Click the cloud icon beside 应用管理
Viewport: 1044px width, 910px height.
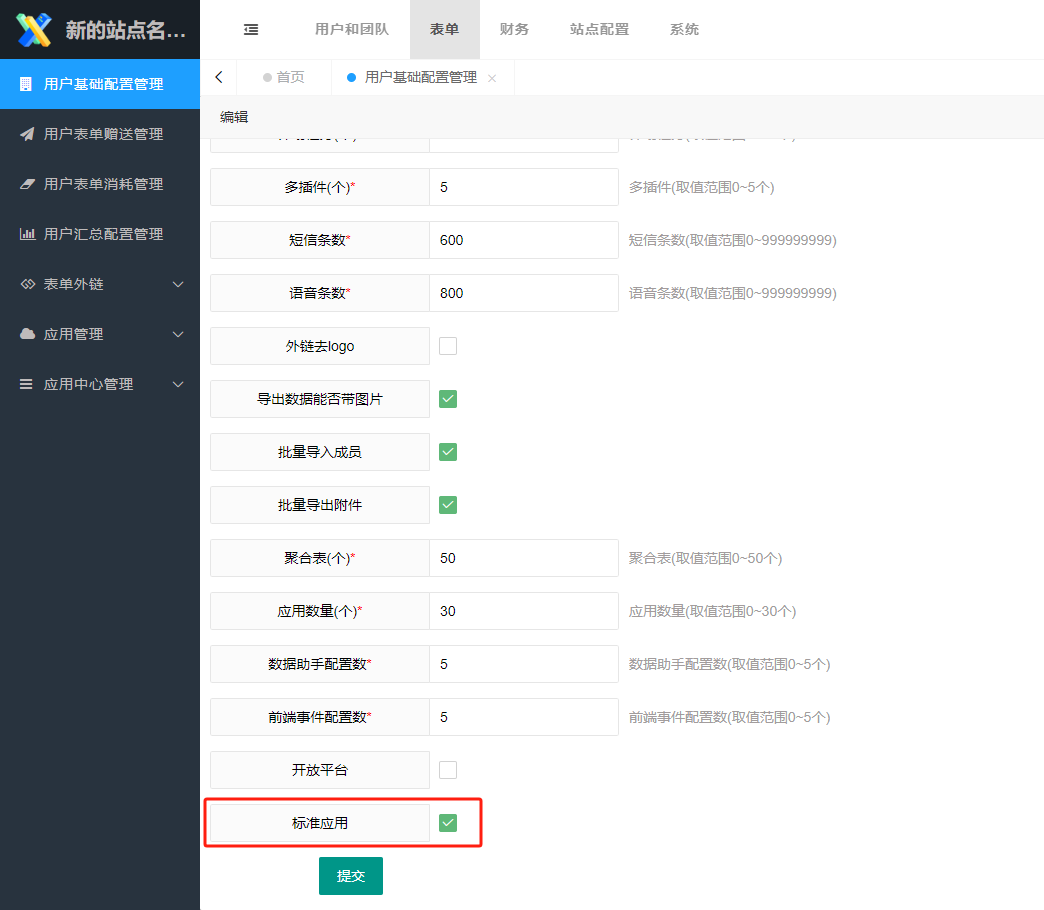[x=27, y=334]
